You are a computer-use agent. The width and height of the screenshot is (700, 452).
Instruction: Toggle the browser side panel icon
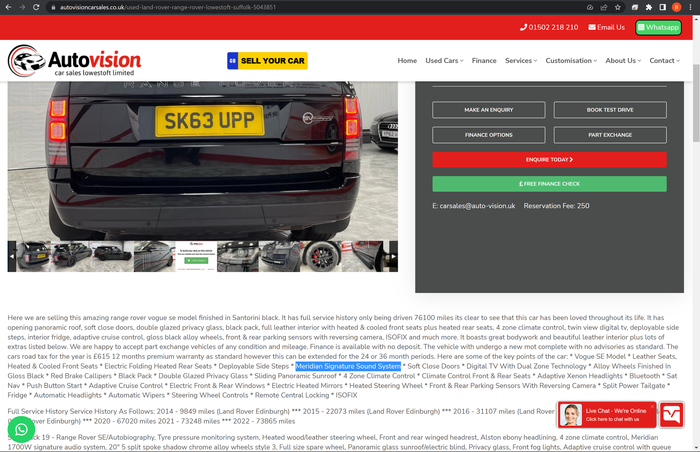point(662,7)
